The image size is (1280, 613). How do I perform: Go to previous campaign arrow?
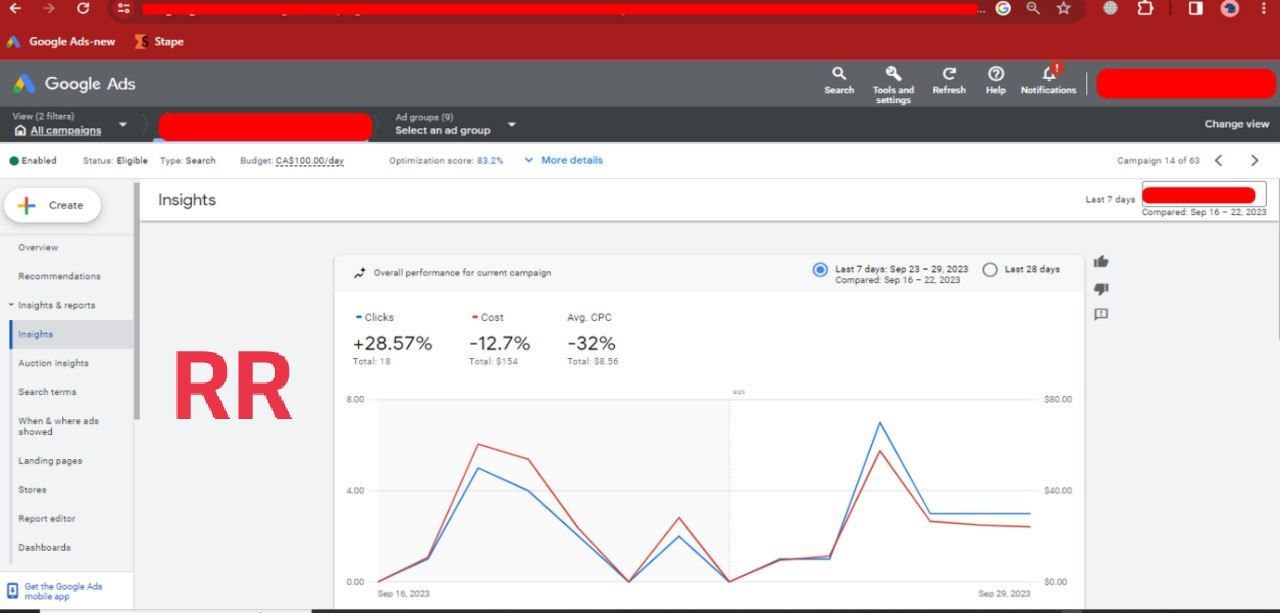pyautogui.click(x=1218, y=160)
